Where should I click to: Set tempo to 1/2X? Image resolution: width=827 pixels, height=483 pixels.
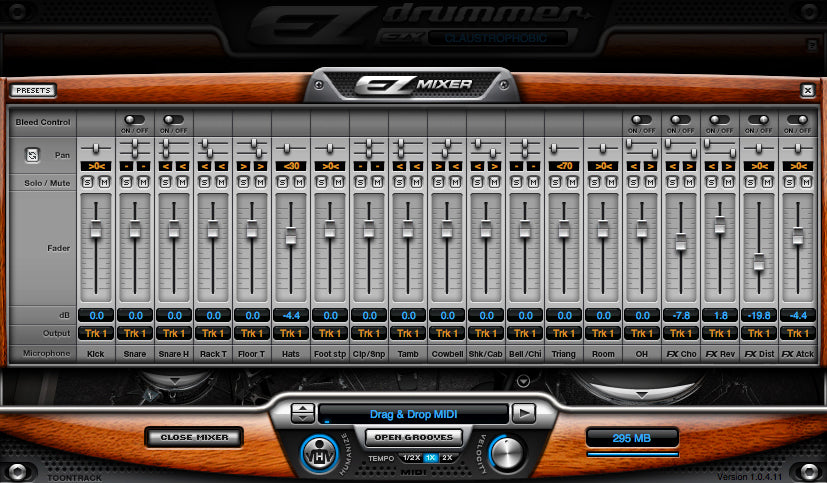coord(411,457)
